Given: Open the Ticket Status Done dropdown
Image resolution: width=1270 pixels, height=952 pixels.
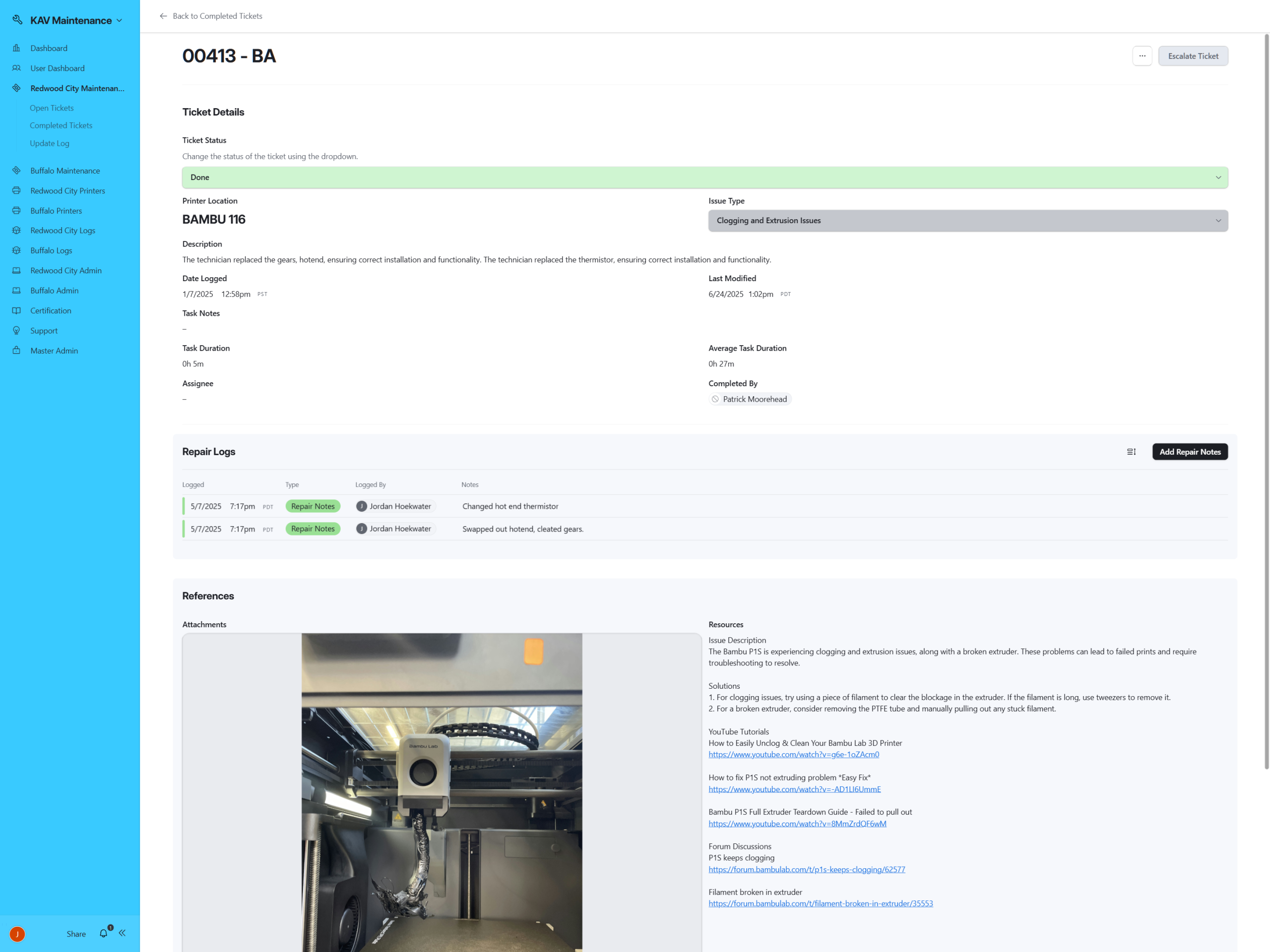Looking at the screenshot, I should (x=704, y=178).
